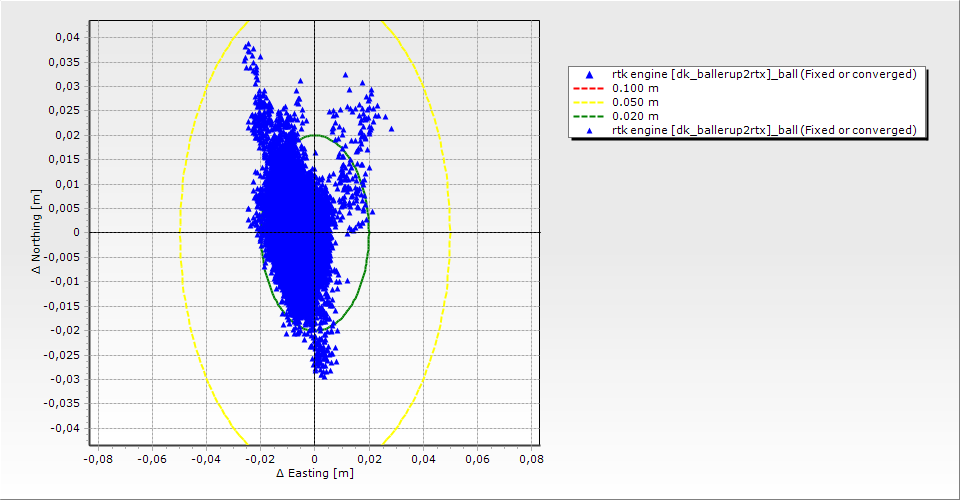The image size is (960, 500).
Task: Click the 0,005 Northing axis label
Action: 65,208
